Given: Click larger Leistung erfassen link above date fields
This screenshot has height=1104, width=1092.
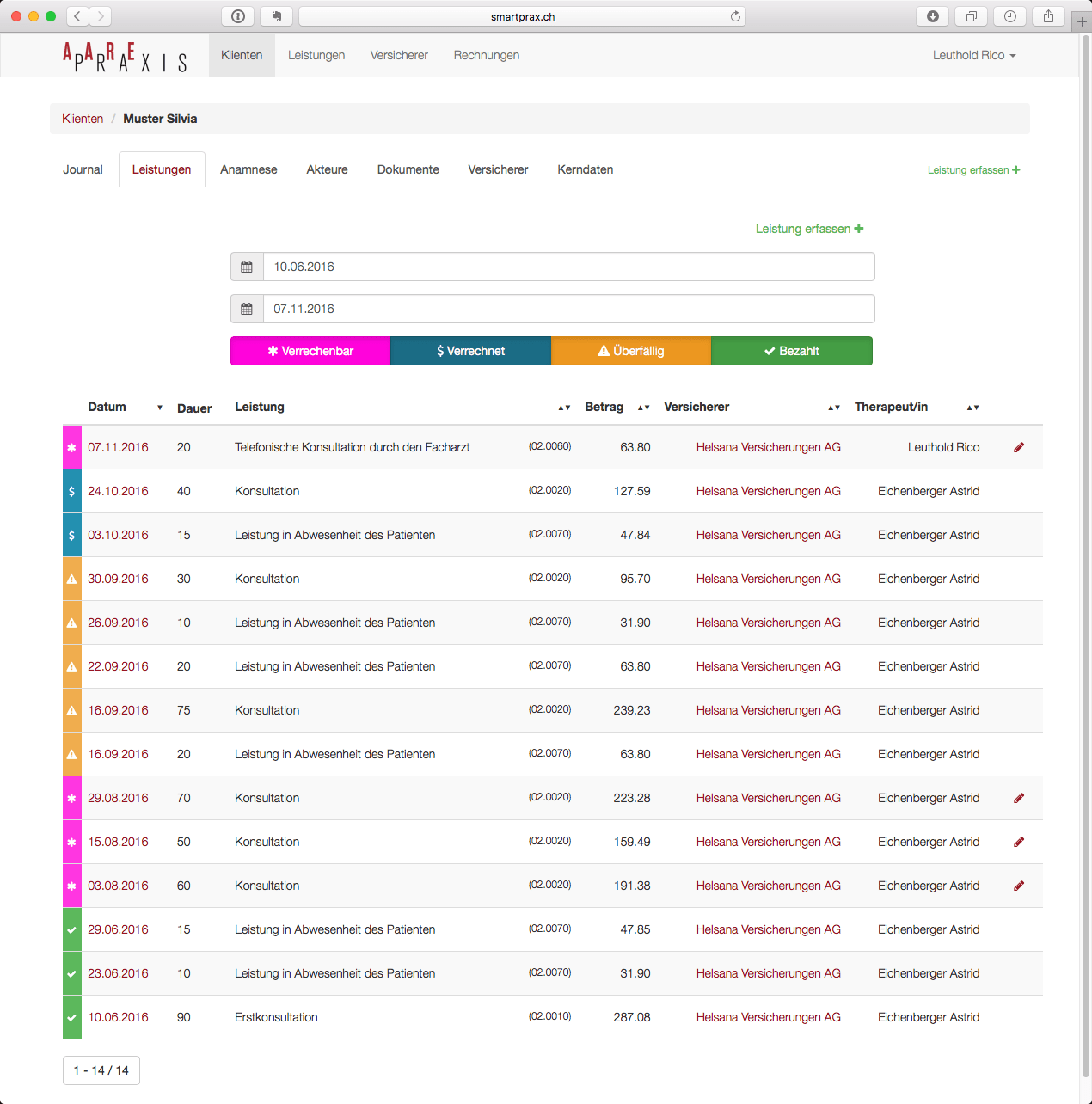Looking at the screenshot, I should [810, 229].
